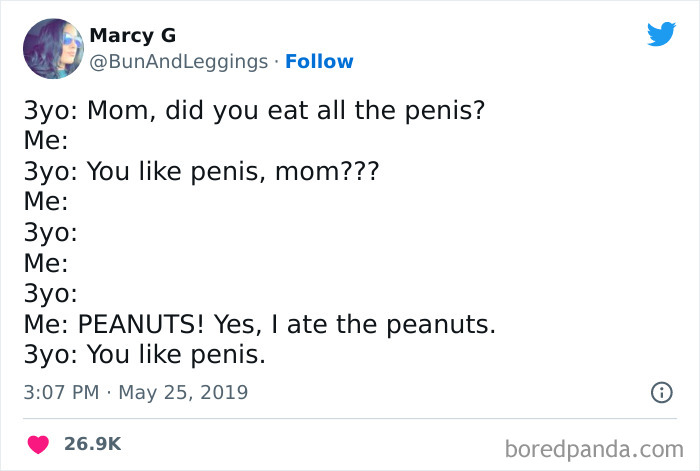Like the tweet with the pink heart
Screen dimensions: 700x471
click(39, 443)
